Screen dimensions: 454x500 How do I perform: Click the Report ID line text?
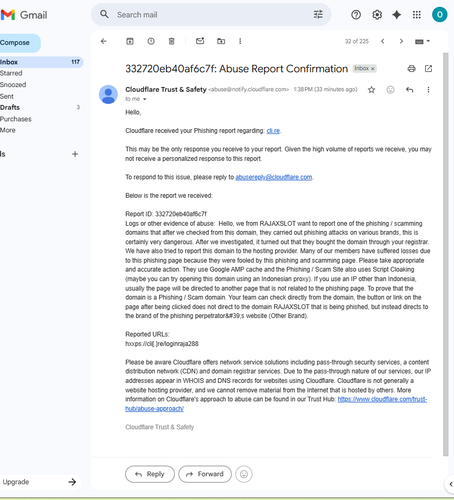pyautogui.click(x=166, y=214)
